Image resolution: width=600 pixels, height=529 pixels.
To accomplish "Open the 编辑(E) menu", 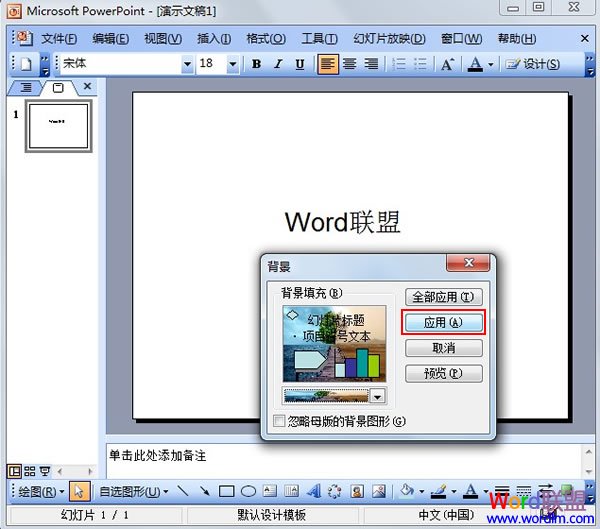I will click(111, 39).
